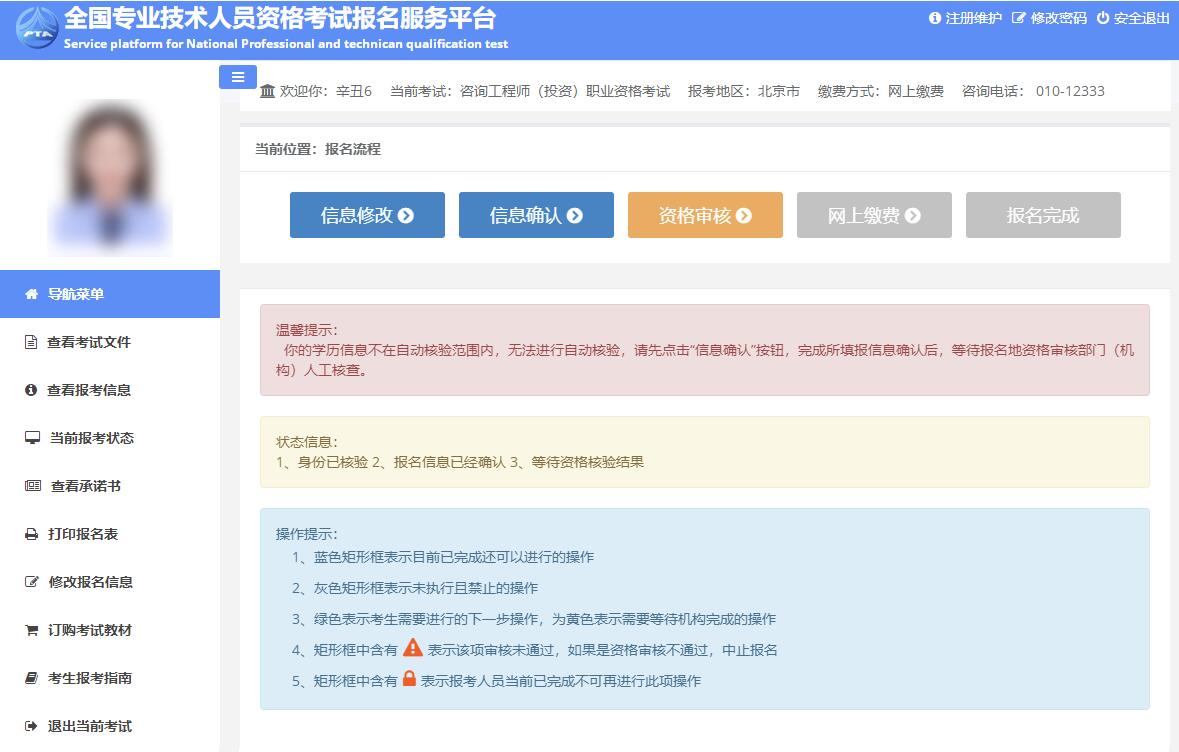Click the book icon for 考生报考指南
This screenshot has height=752, width=1179.
(x=31, y=678)
